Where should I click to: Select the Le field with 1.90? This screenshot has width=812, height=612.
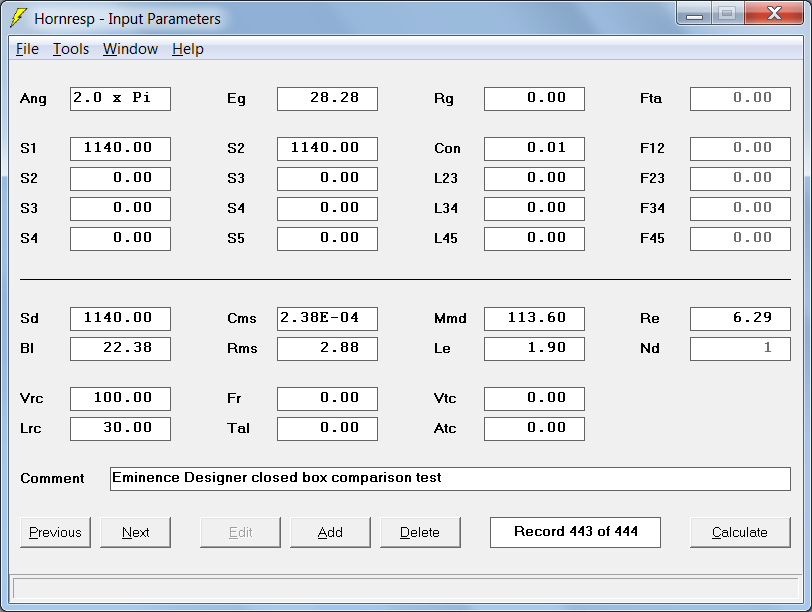pyautogui.click(x=534, y=348)
